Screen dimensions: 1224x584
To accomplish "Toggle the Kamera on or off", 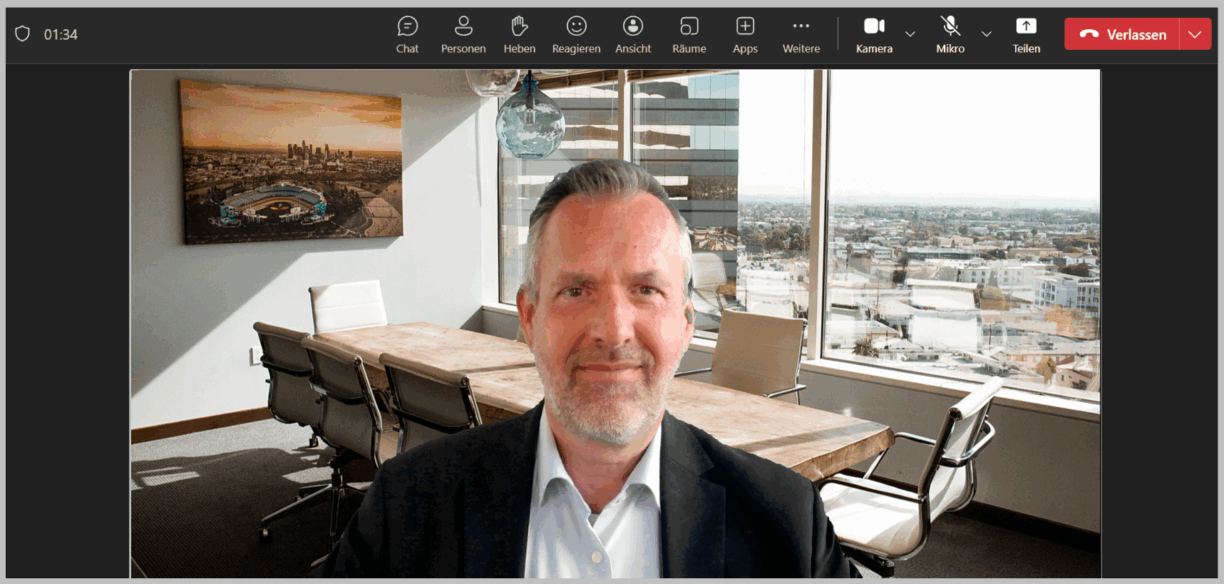I will click(874, 35).
